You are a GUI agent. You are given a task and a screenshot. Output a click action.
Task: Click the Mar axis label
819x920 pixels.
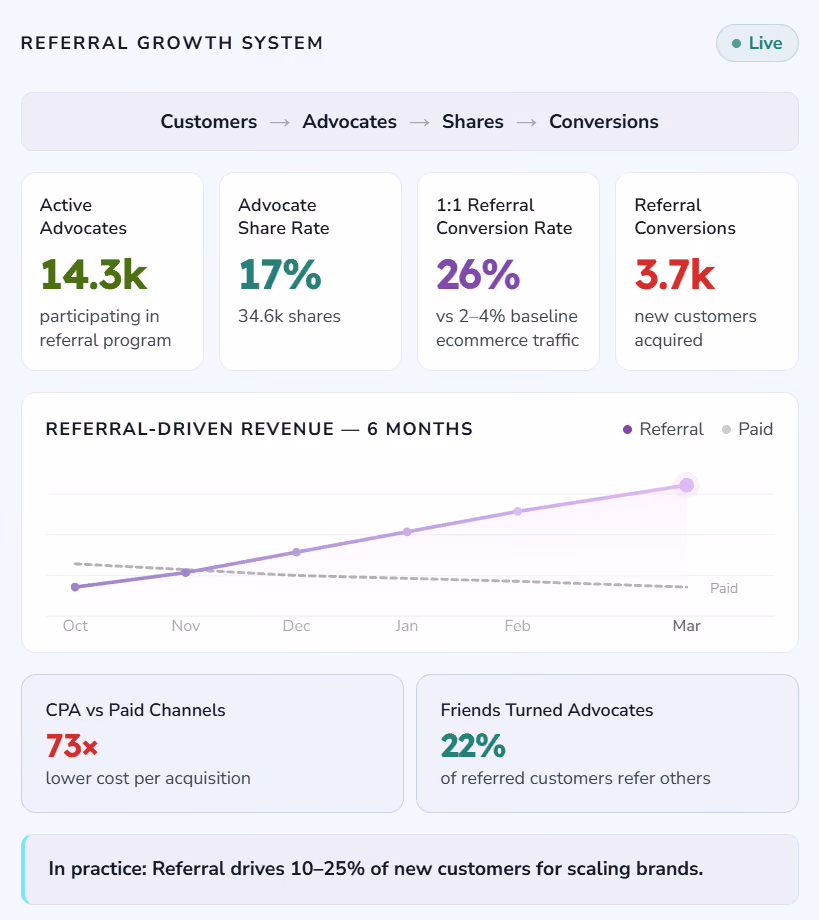click(686, 625)
